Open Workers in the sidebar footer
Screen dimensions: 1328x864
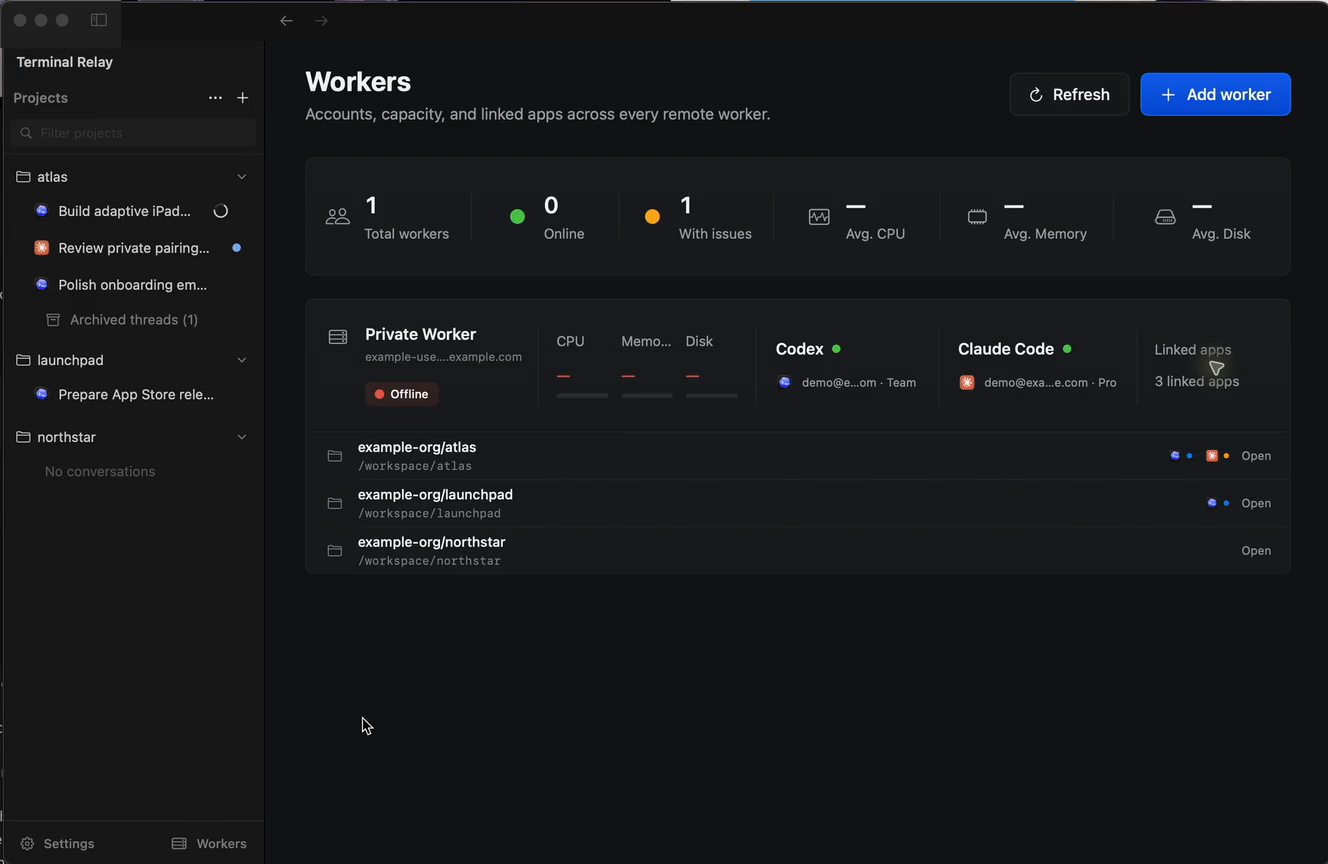(x=209, y=844)
